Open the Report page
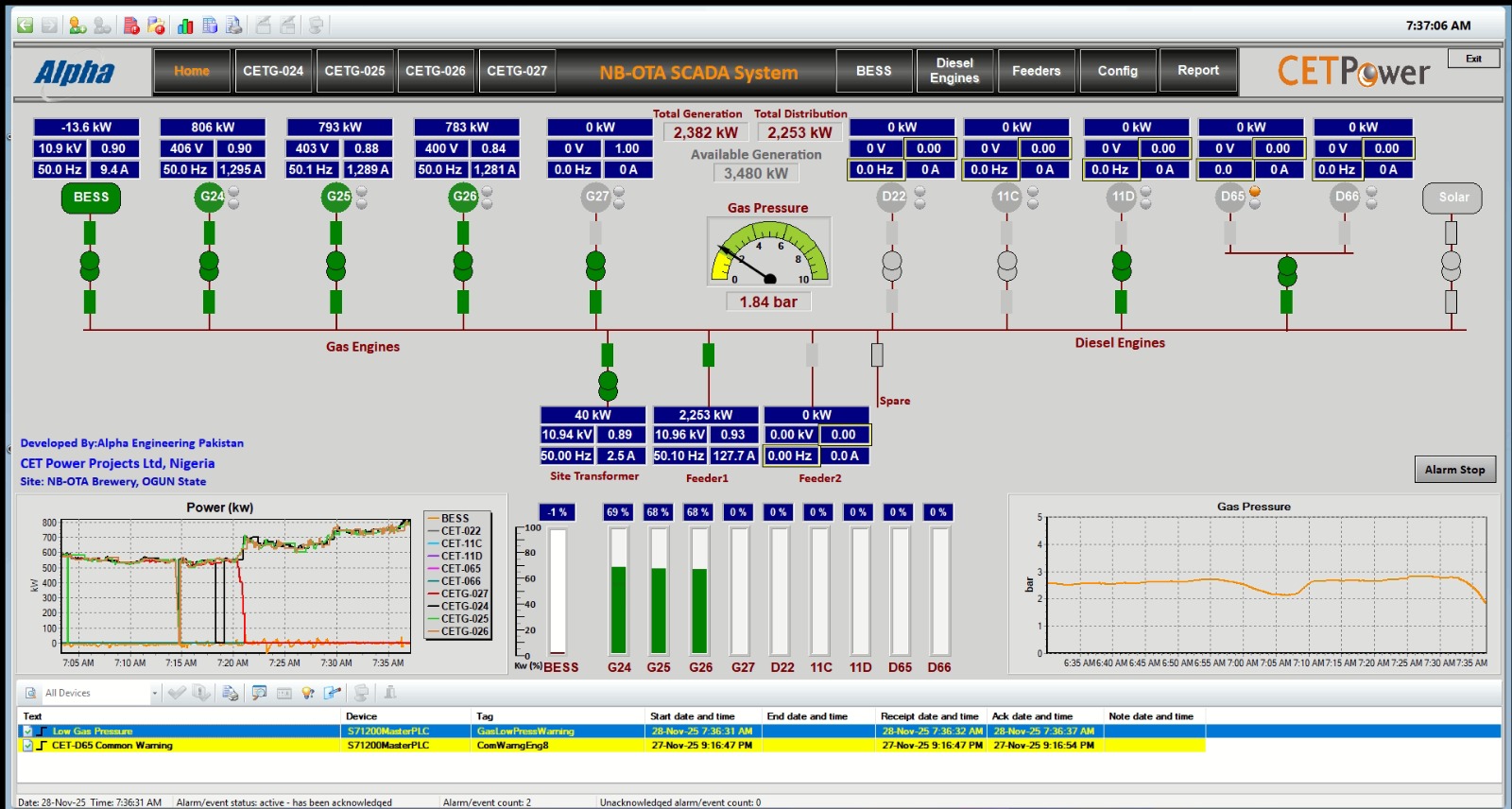 pos(1198,71)
